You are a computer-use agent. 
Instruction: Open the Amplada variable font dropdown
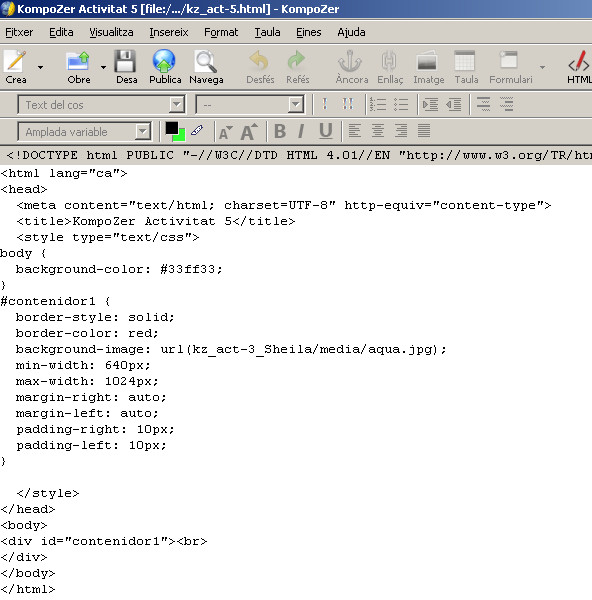[84, 132]
